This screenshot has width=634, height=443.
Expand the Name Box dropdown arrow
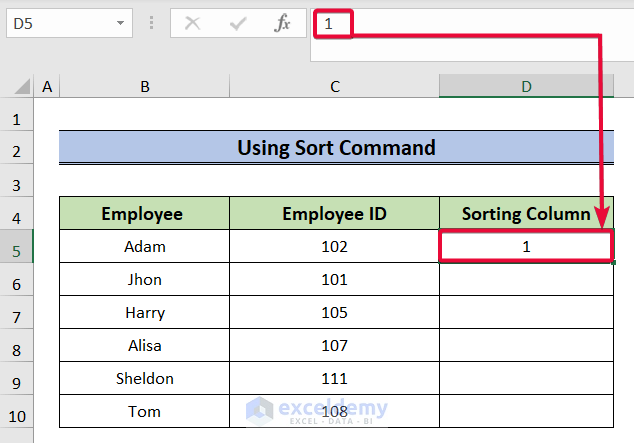click(x=121, y=23)
